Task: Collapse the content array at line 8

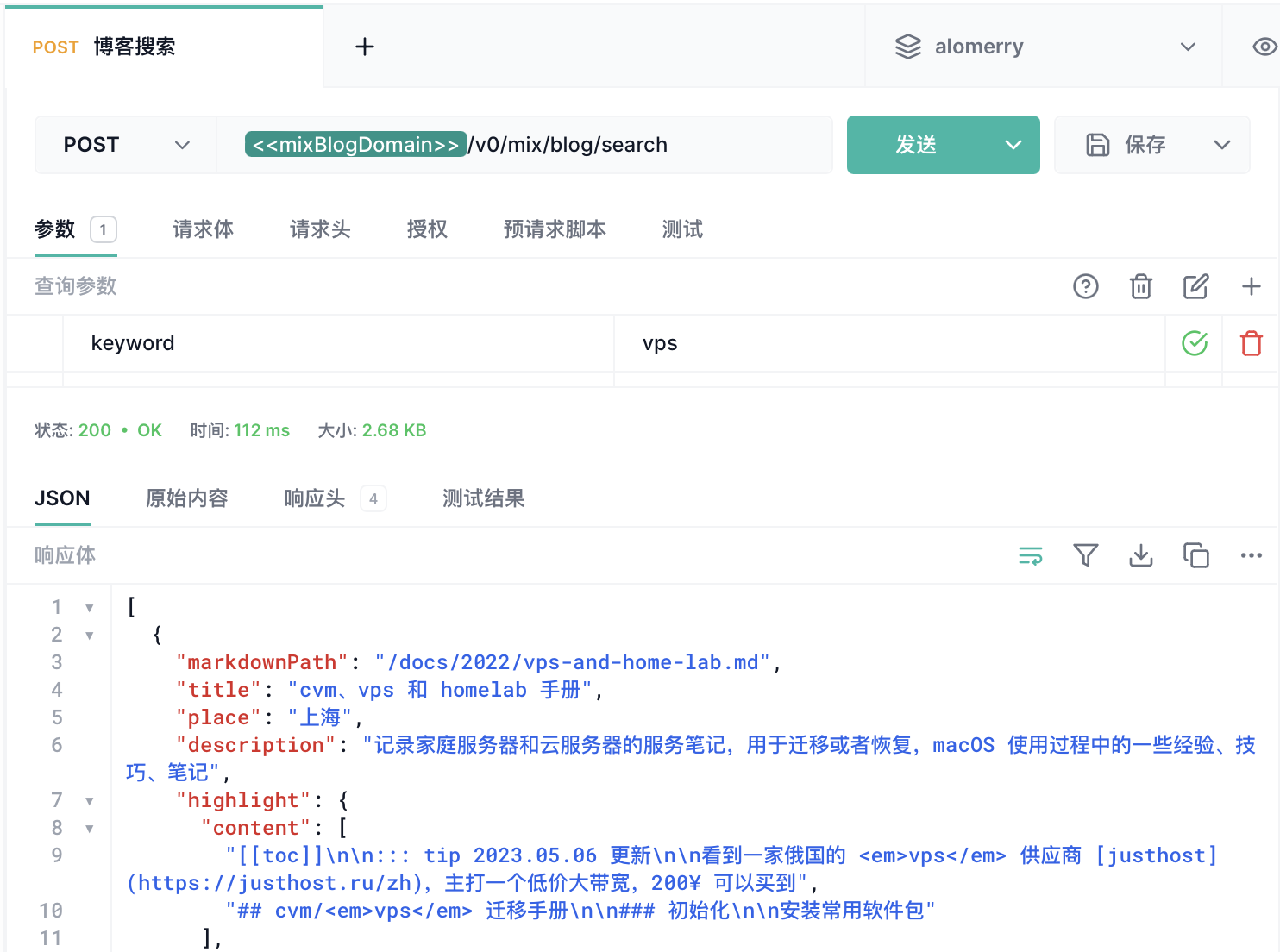Action: click(x=90, y=829)
